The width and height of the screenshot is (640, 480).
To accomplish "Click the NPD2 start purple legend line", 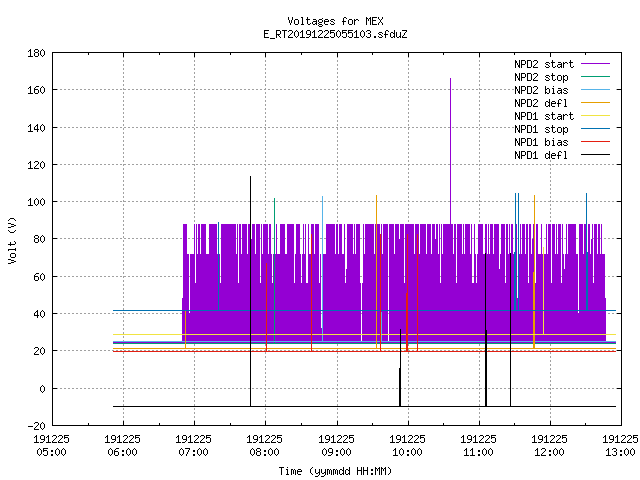I will 596,64.
